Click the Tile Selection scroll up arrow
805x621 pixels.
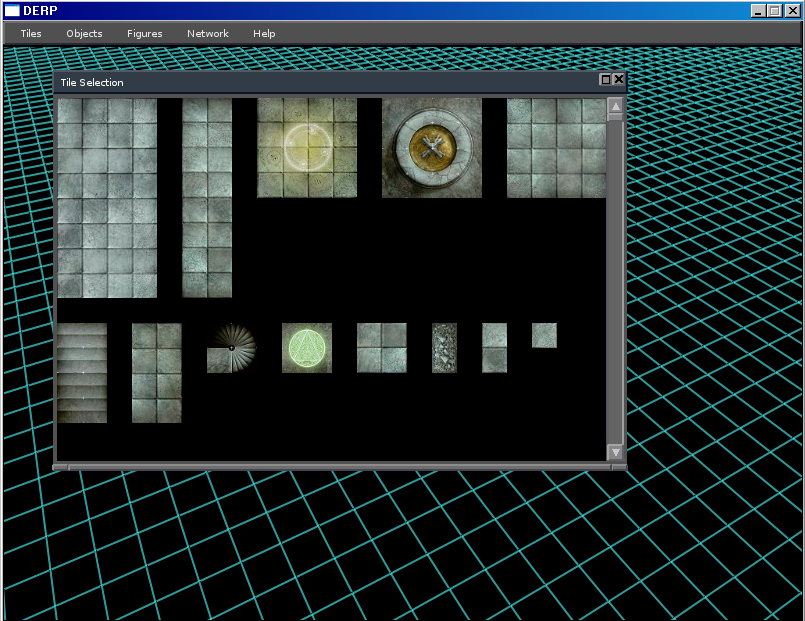pos(615,106)
